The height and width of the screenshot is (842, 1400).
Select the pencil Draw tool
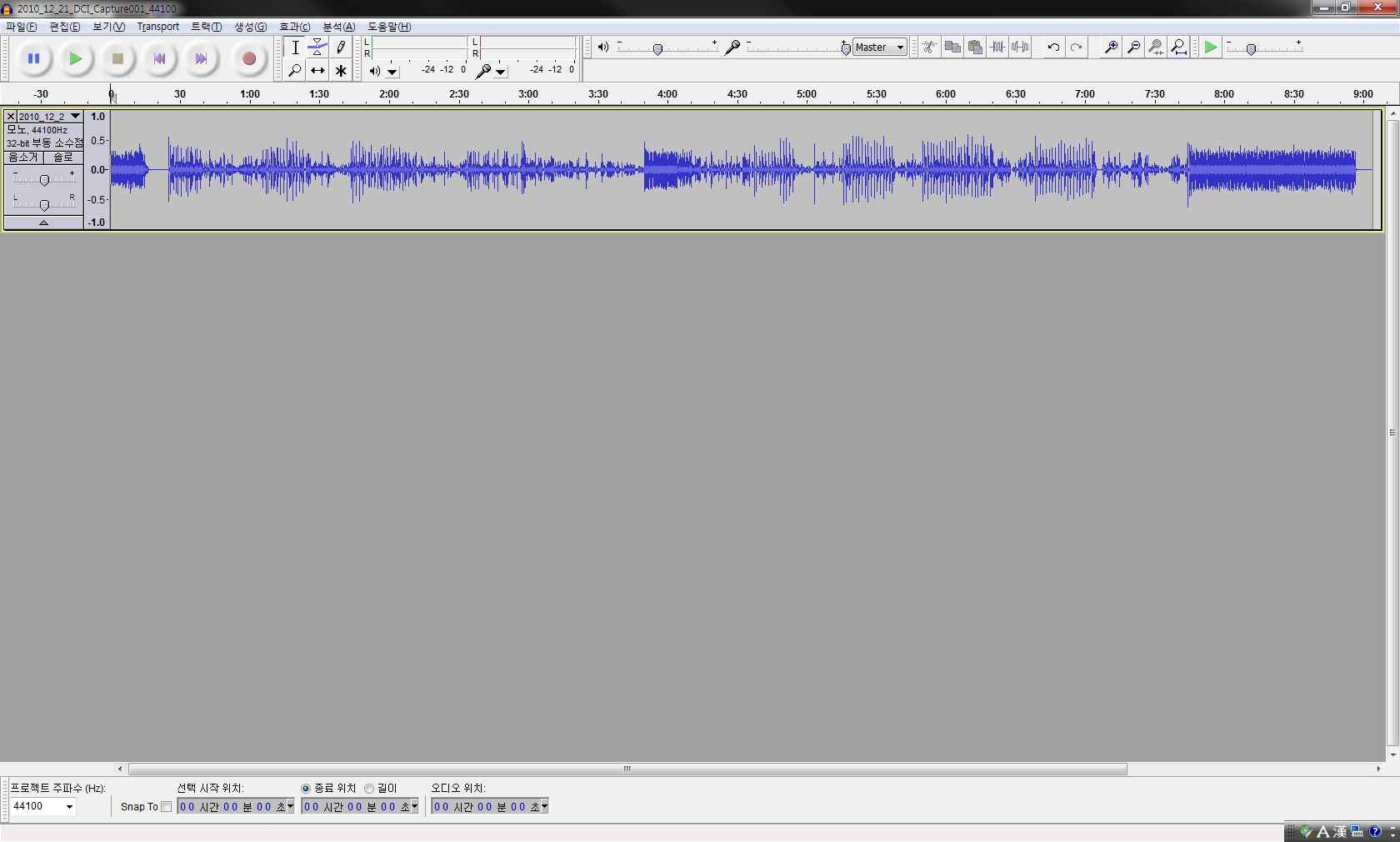[340, 48]
